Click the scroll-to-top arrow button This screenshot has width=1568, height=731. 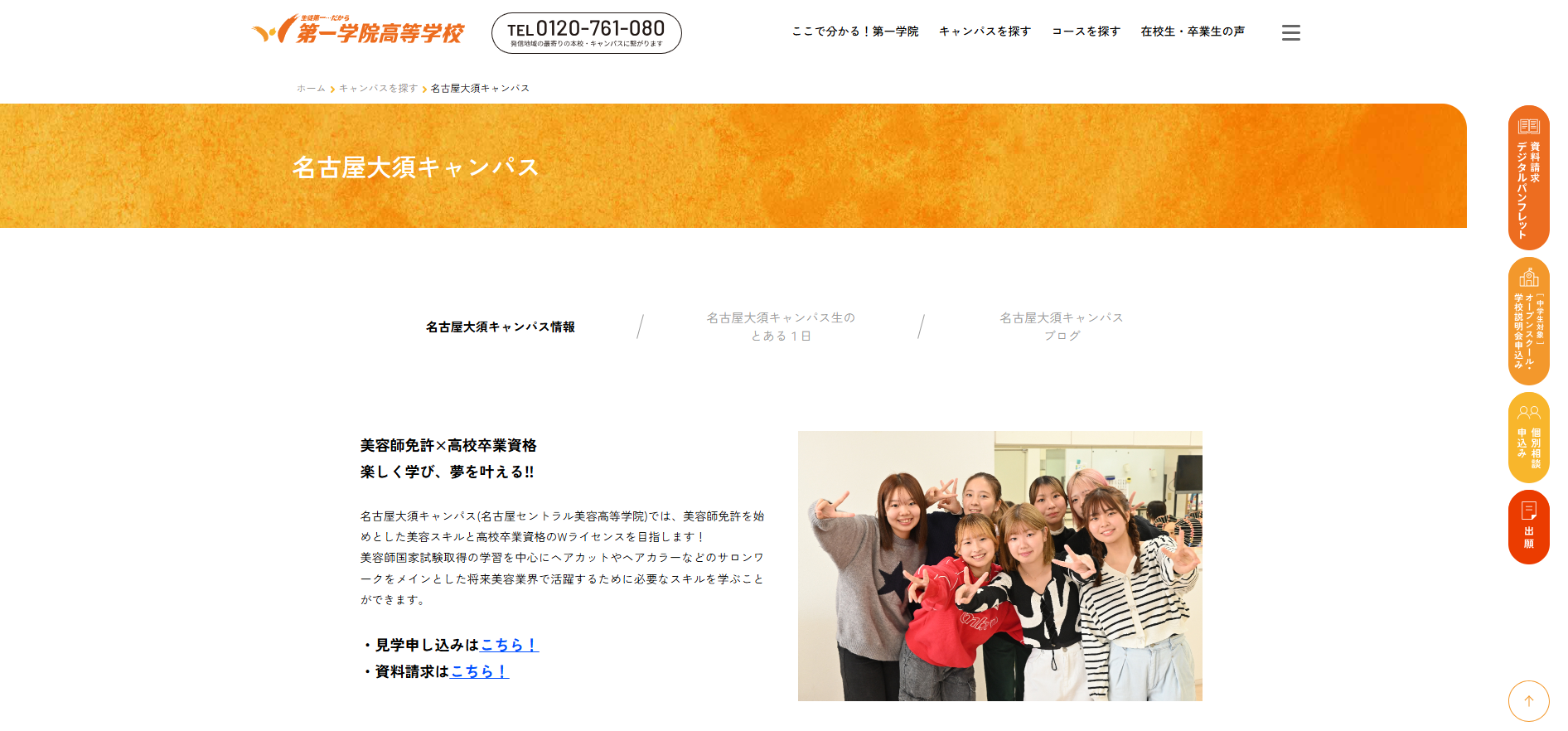pos(1529,701)
